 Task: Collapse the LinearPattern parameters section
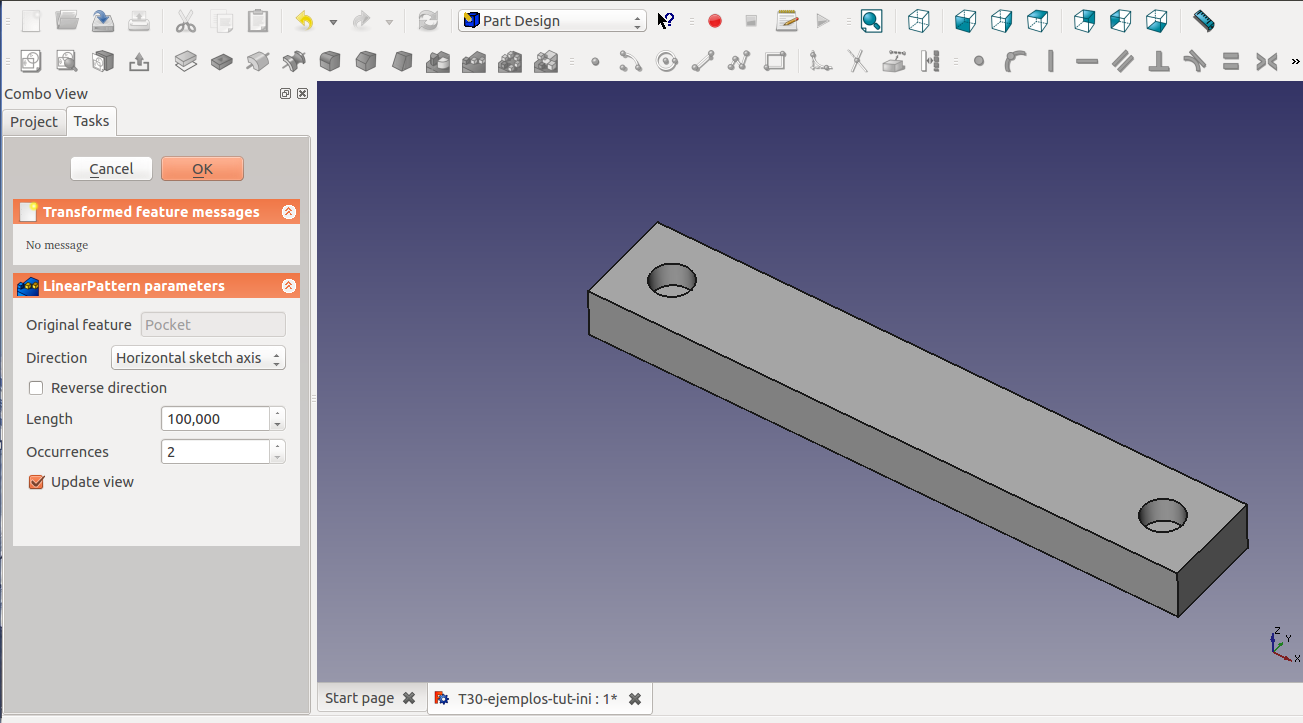point(289,286)
